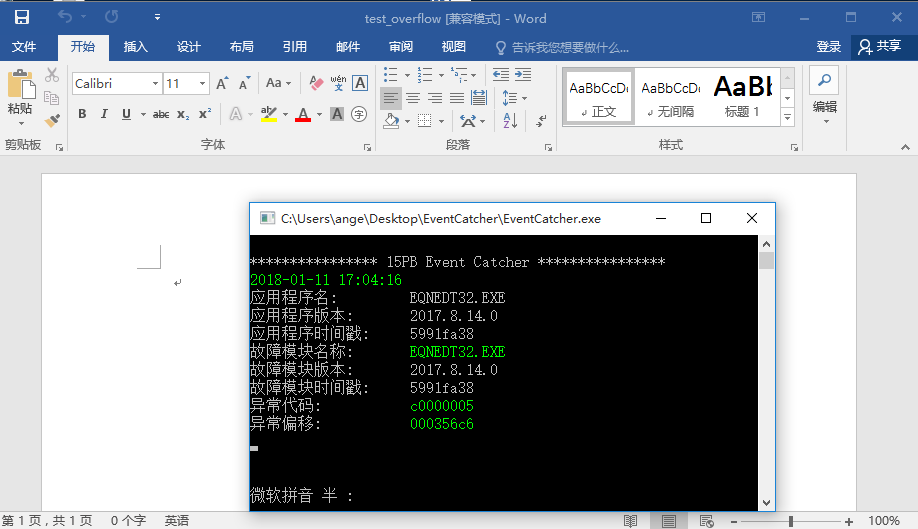Toggle Underline formatting
The width and height of the screenshot is (918, 529).
(126, 114)
